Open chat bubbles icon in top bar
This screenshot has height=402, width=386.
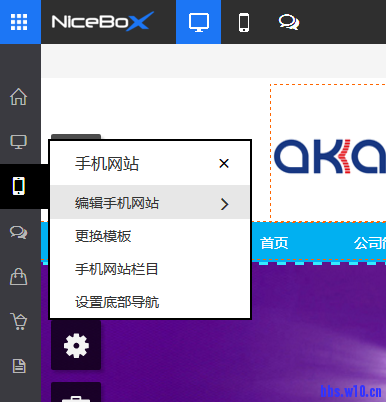pos(289,22)
